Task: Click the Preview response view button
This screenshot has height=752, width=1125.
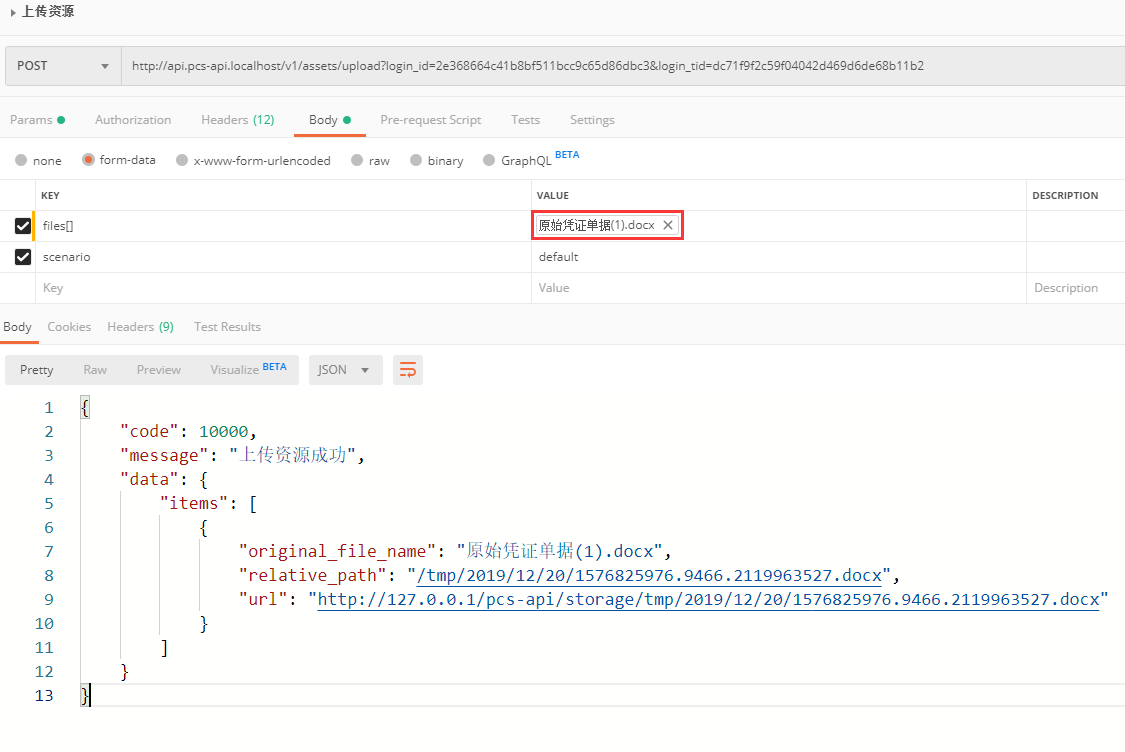Action: click(159, 370)
